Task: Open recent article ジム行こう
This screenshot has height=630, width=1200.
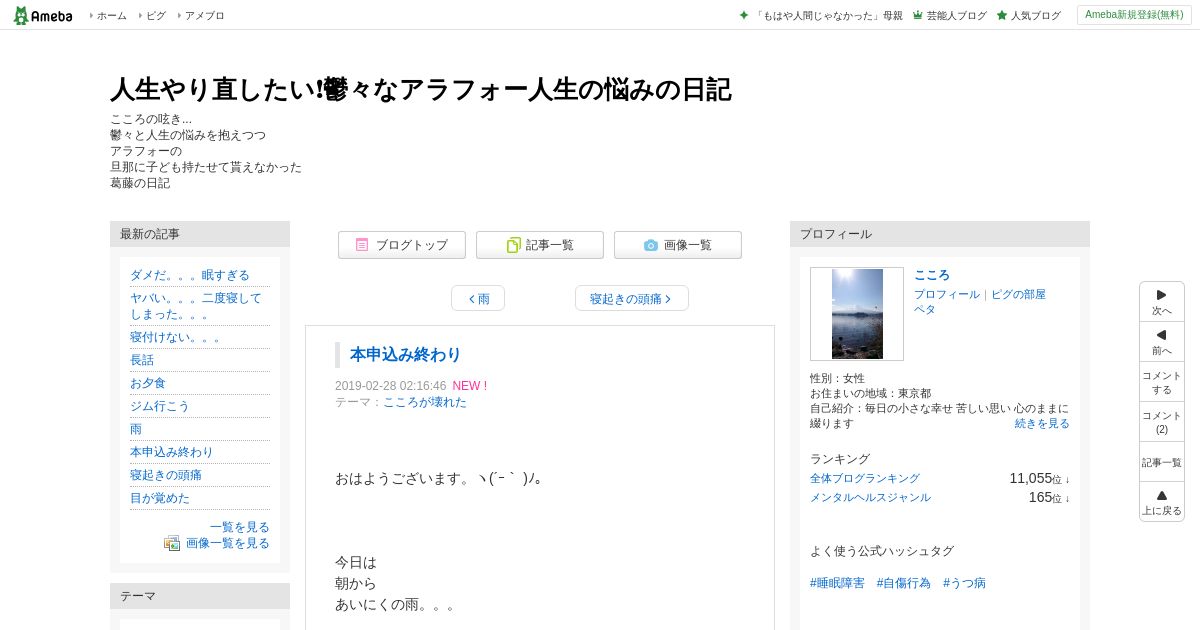Action: coord(160,406)
